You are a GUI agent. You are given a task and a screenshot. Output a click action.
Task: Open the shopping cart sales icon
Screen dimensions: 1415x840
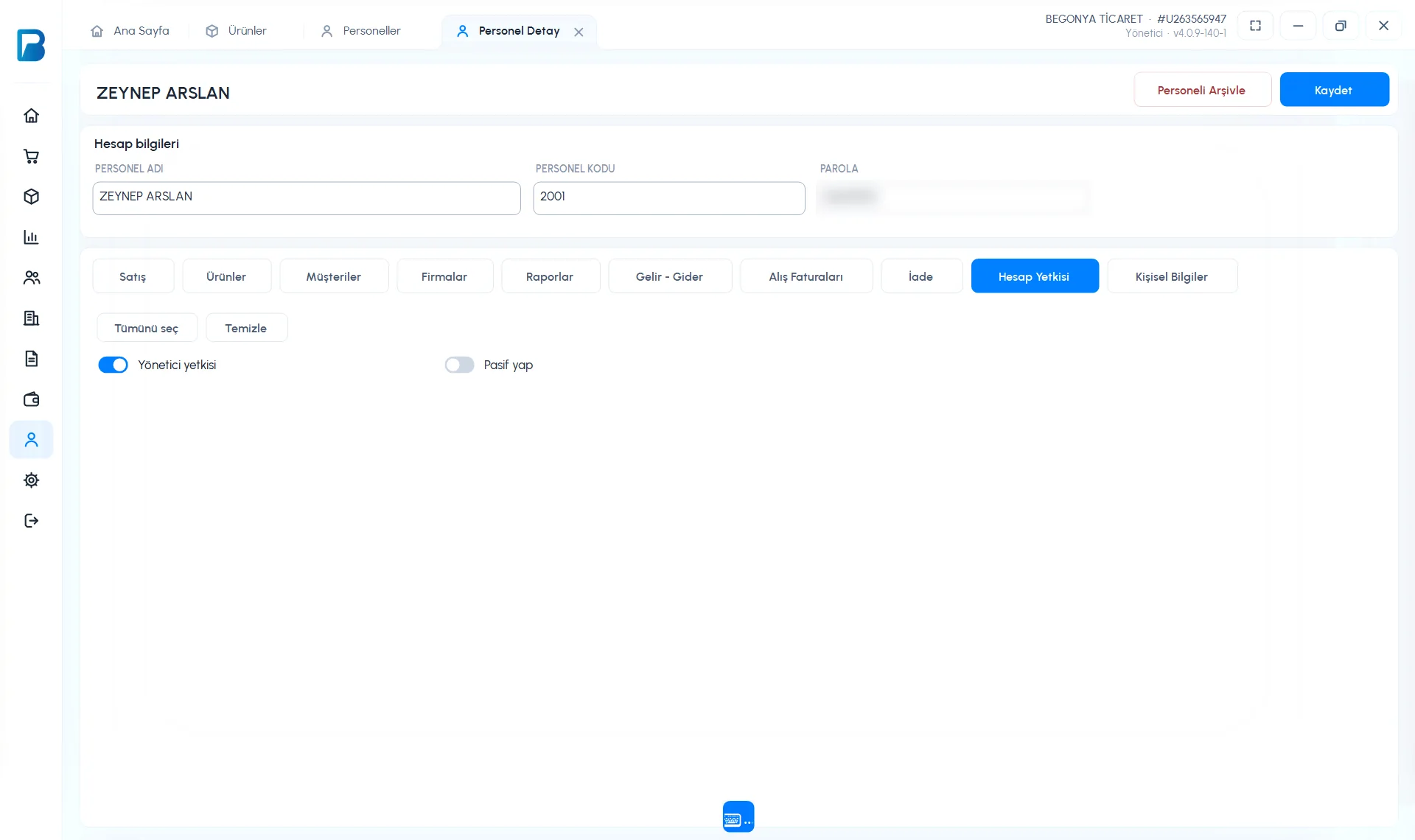coord(31,156)
